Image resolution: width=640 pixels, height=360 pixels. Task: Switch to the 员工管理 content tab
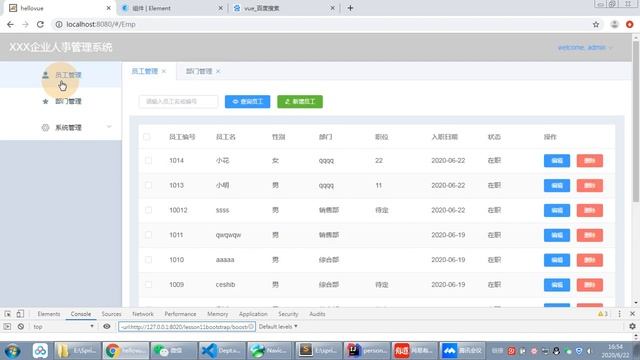click(144, 71)
